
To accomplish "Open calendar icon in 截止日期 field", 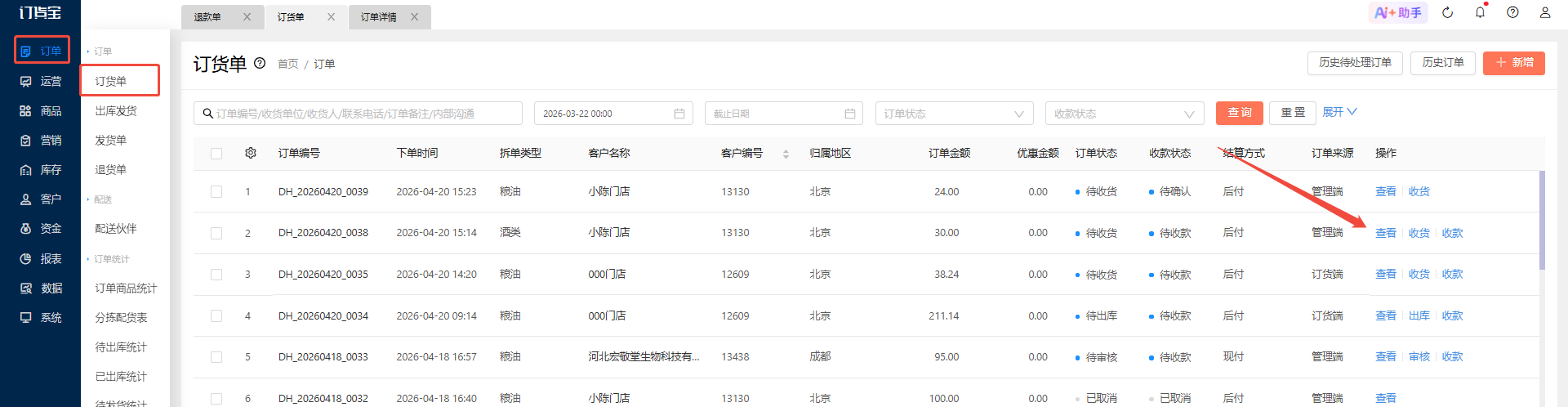I will [x=850, y=114].
